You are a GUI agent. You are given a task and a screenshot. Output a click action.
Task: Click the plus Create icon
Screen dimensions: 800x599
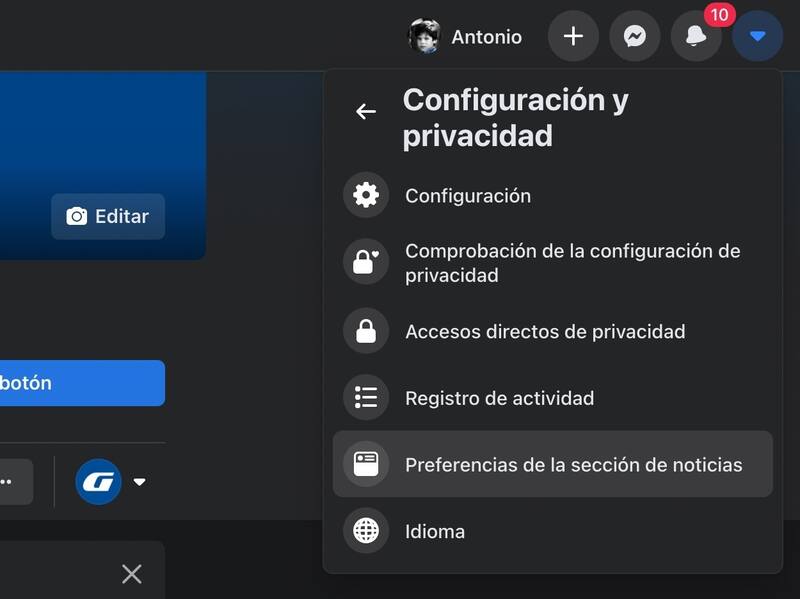click(x=573, y=37)
